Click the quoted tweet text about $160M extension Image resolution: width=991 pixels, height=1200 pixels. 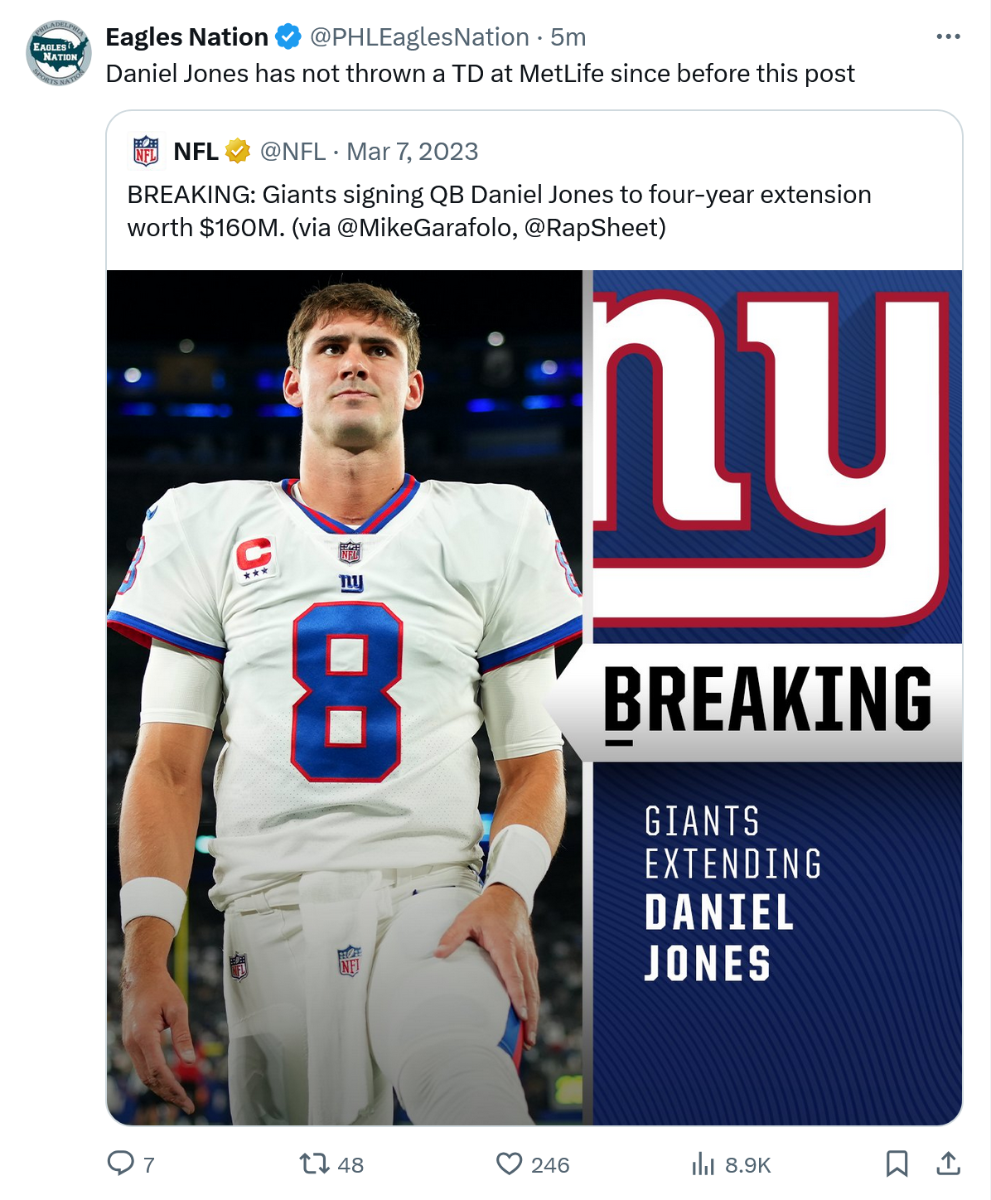(499, 210)
